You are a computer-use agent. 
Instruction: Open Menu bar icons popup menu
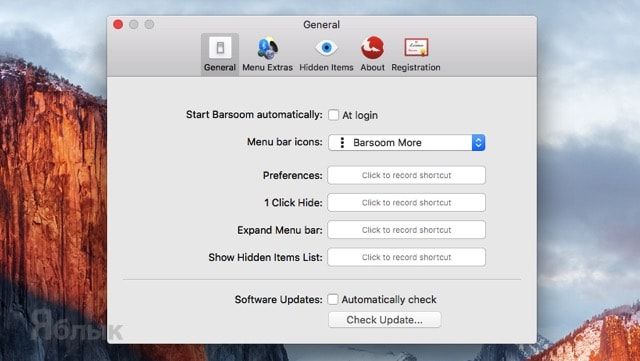point(407,143)
